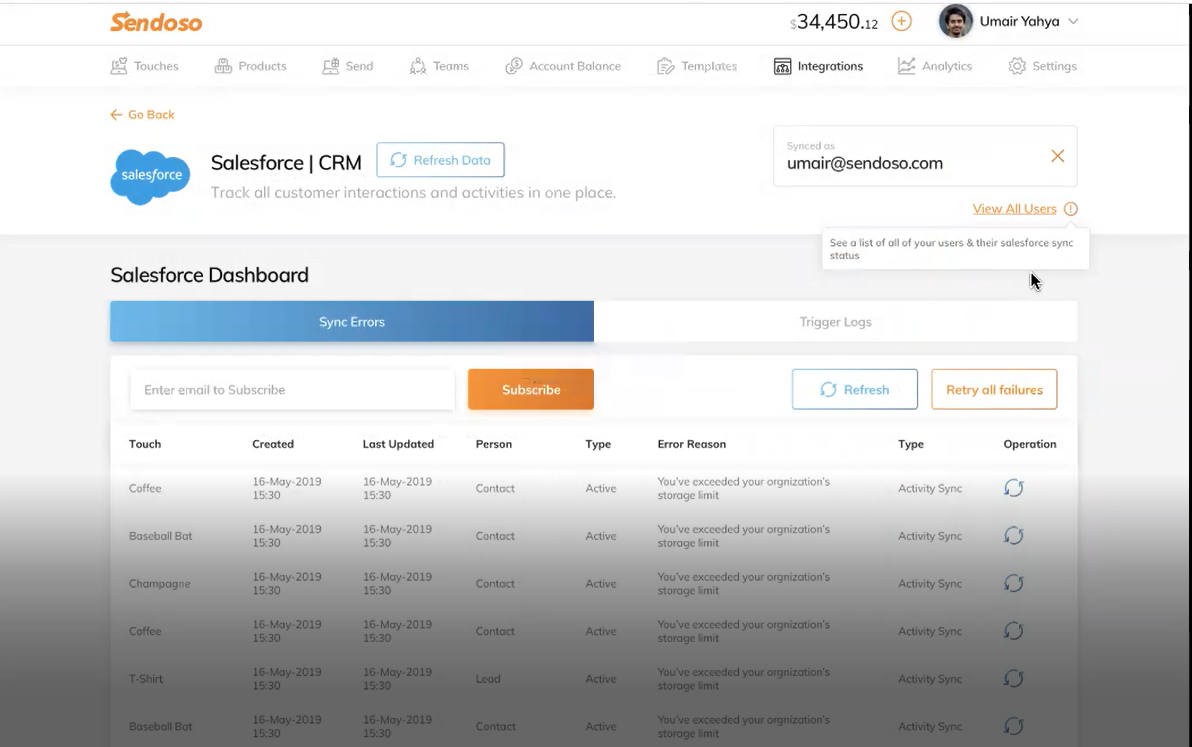Click the Operation column header
The image size is (1192, 747).
coord(1029,444)
